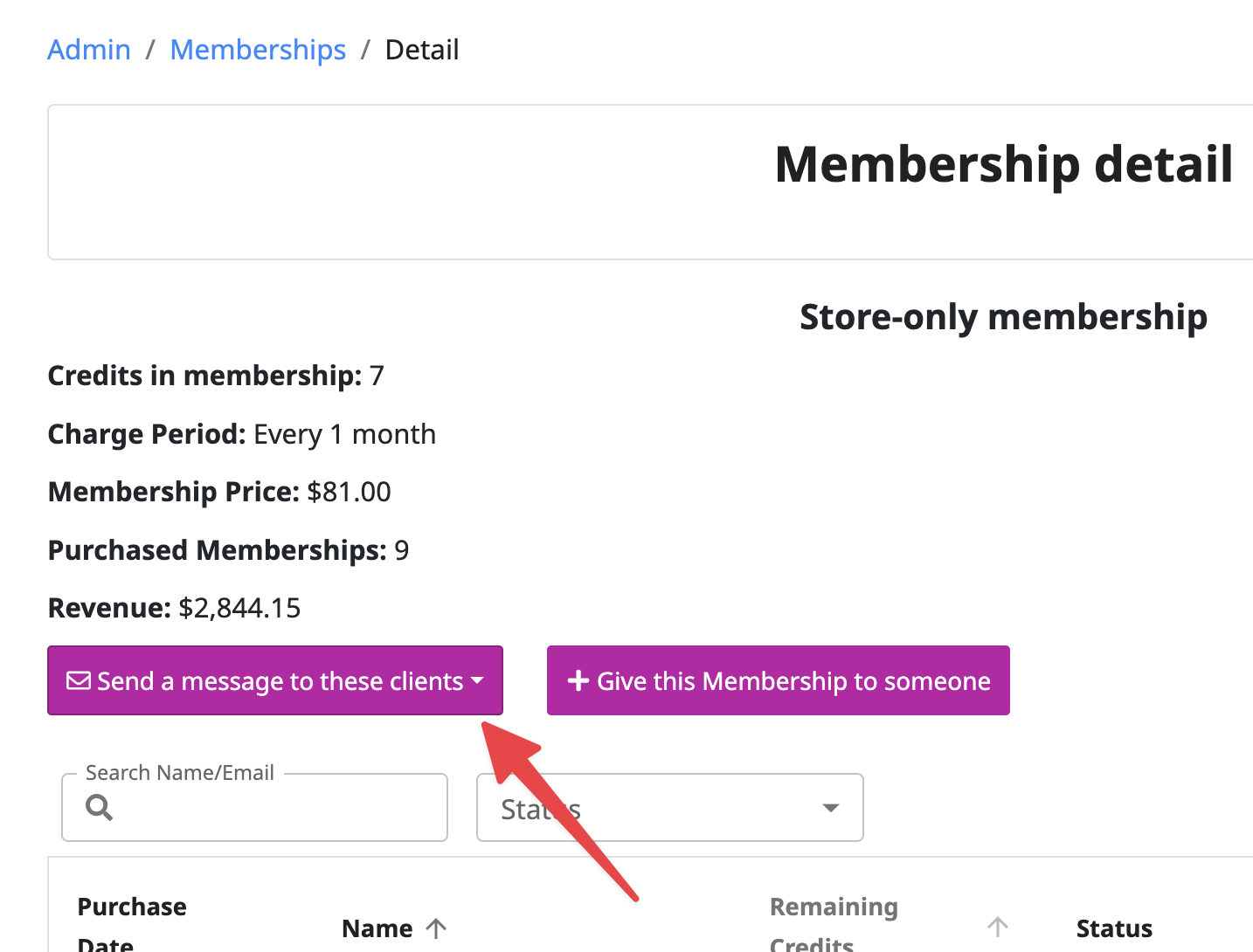
Task: Click plus icon on Give Membership button
Action: pos(578,680)
